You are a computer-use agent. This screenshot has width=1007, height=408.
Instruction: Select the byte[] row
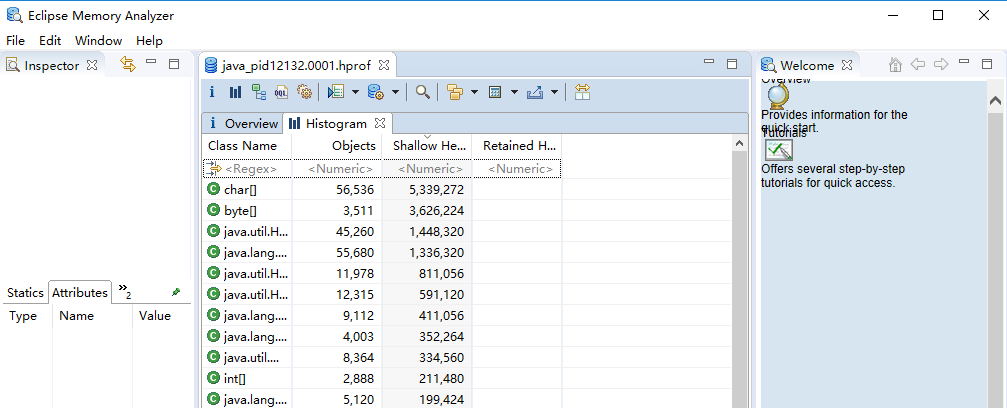[467, 210]
